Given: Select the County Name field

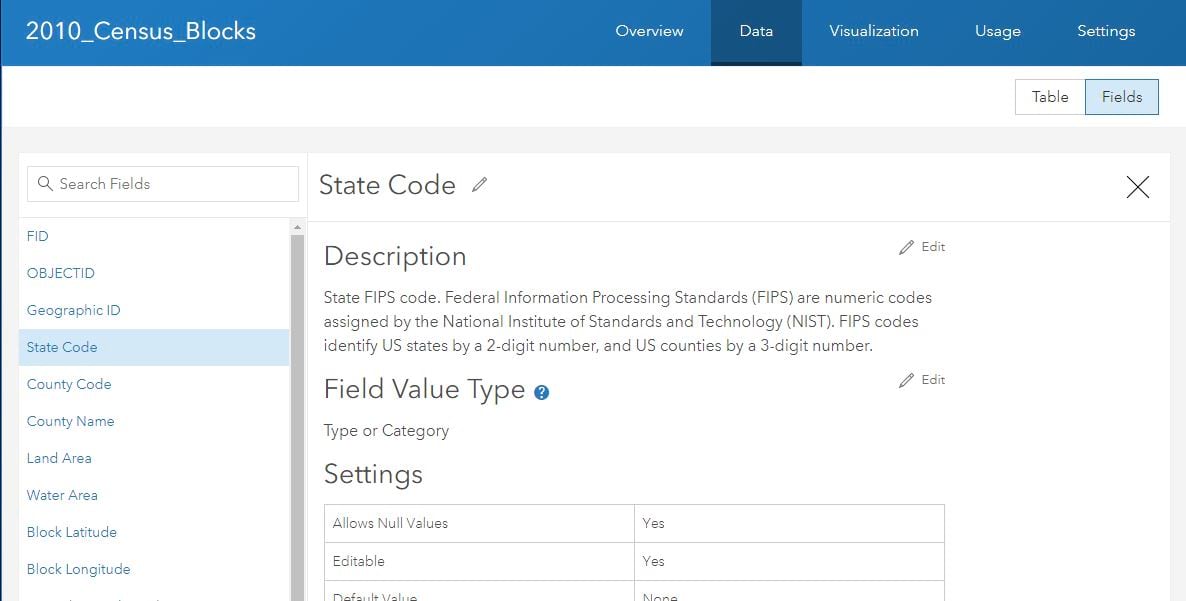Looking at the screenshot, I should tap(70, 421).
